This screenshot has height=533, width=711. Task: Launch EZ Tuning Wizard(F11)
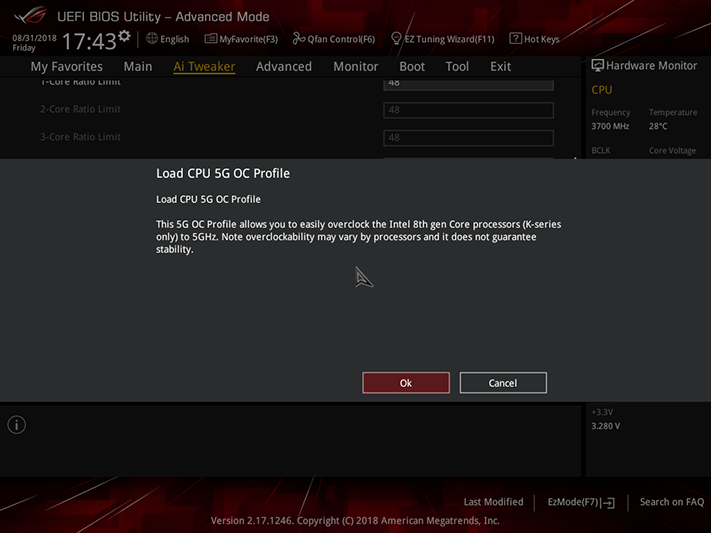pyautogui.click(x=449, y=39)
